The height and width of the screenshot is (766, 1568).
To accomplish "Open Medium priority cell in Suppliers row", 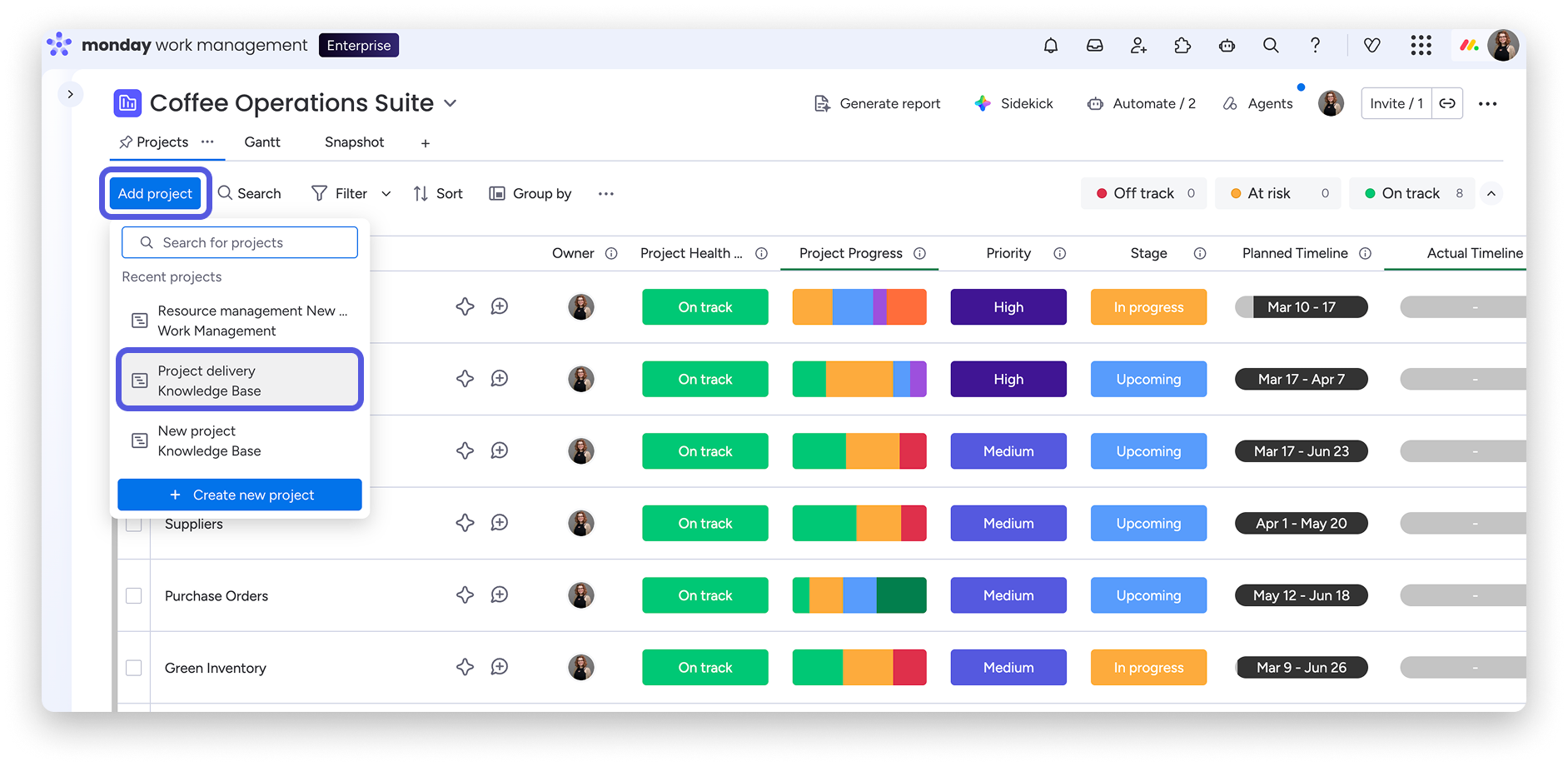I will (1008, 523).
